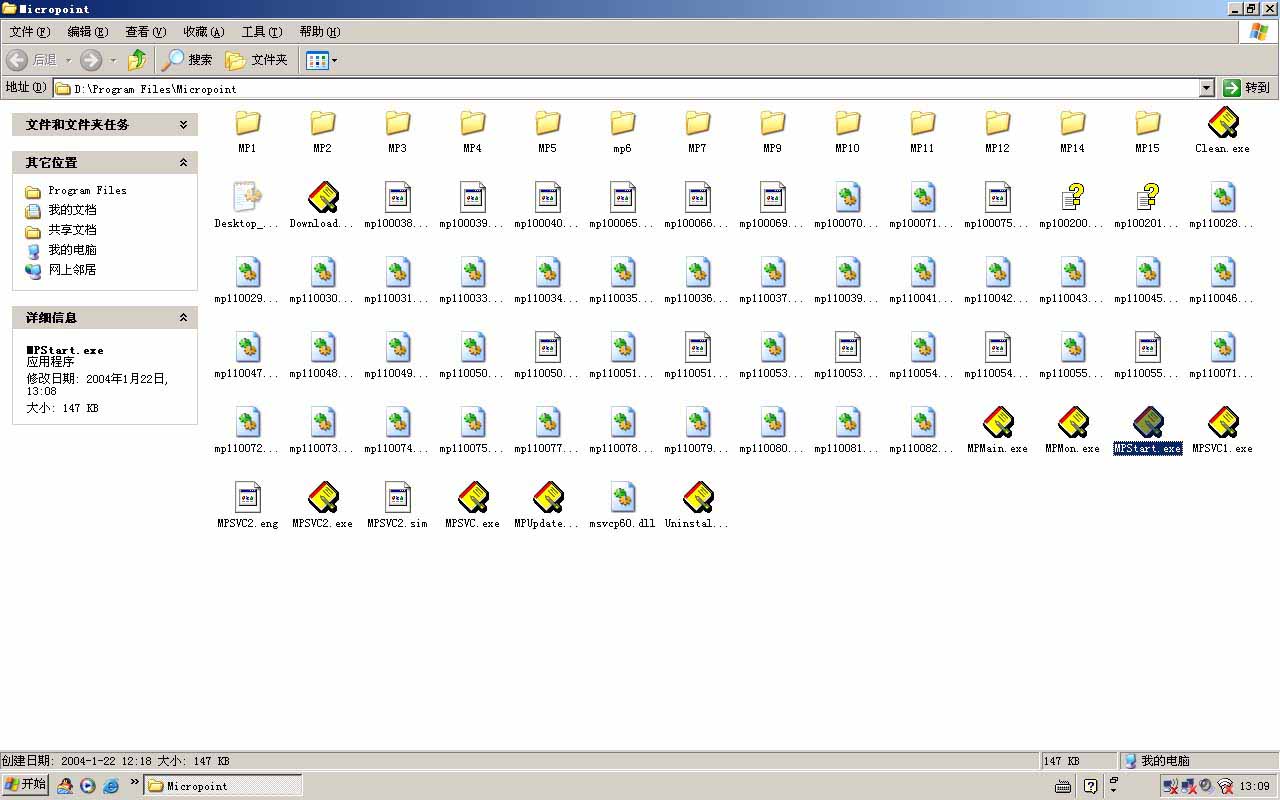Click the language bar help icon
The width and height of the screenshot is (1280, 800).
[x=1090, y=786]
